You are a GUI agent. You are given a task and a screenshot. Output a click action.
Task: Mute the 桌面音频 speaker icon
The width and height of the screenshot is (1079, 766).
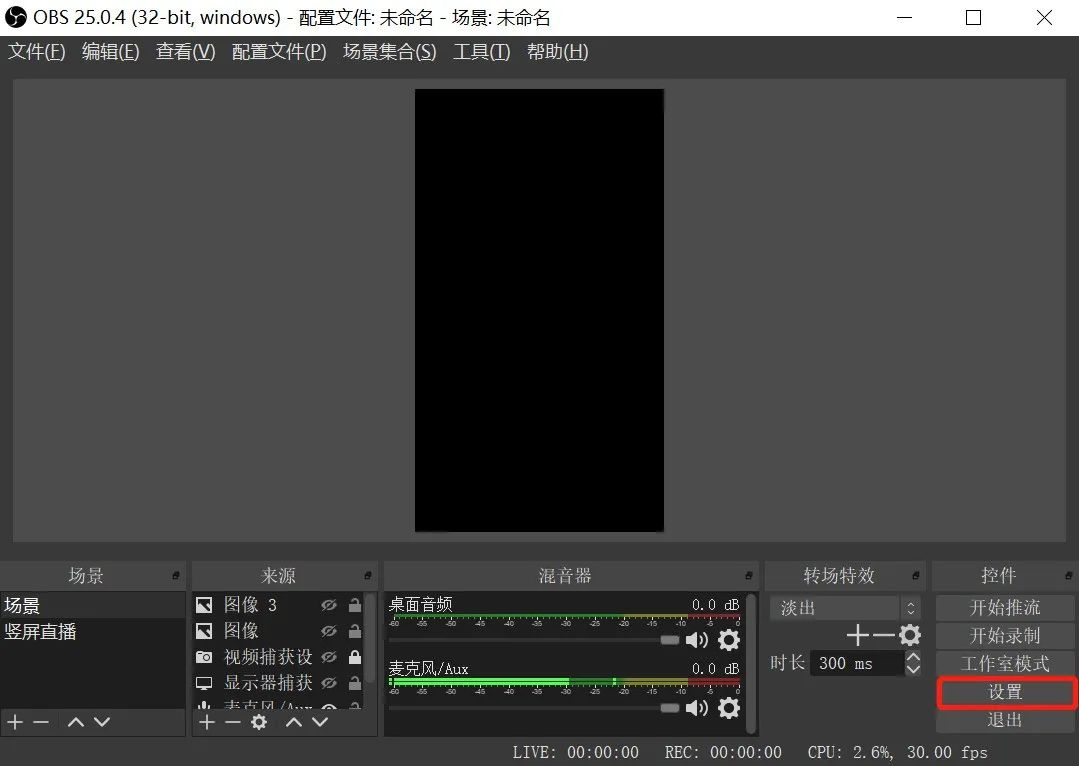click(x=696, y=640)
